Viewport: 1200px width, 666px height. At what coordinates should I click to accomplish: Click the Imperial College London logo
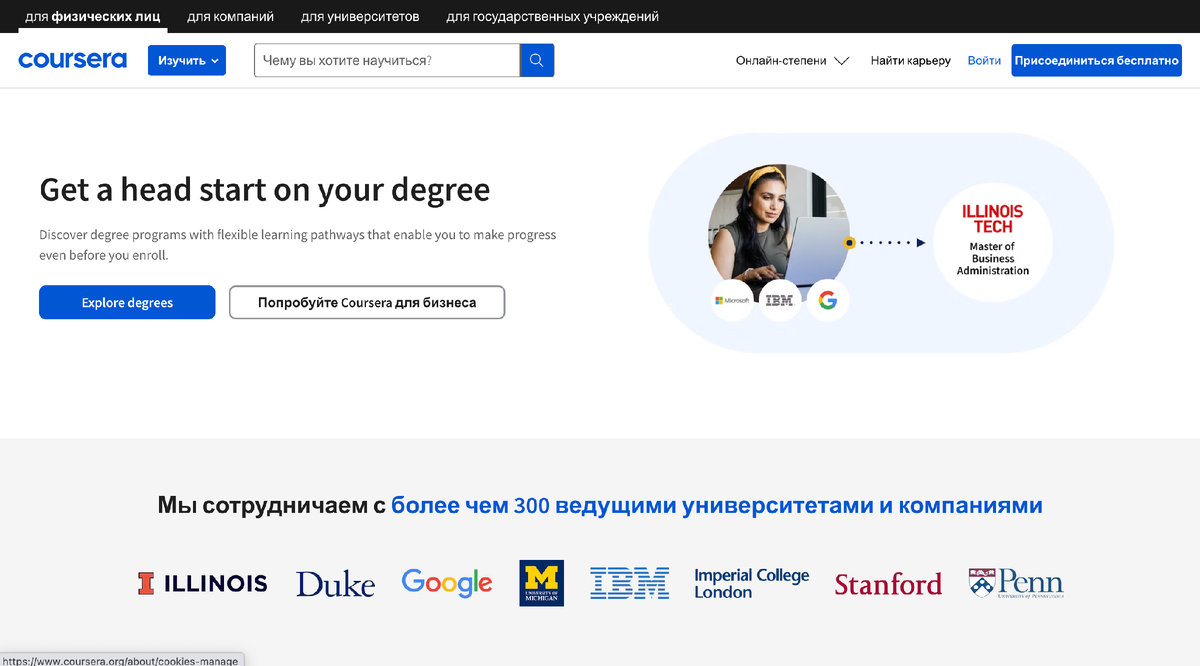[x=752, y=583]
